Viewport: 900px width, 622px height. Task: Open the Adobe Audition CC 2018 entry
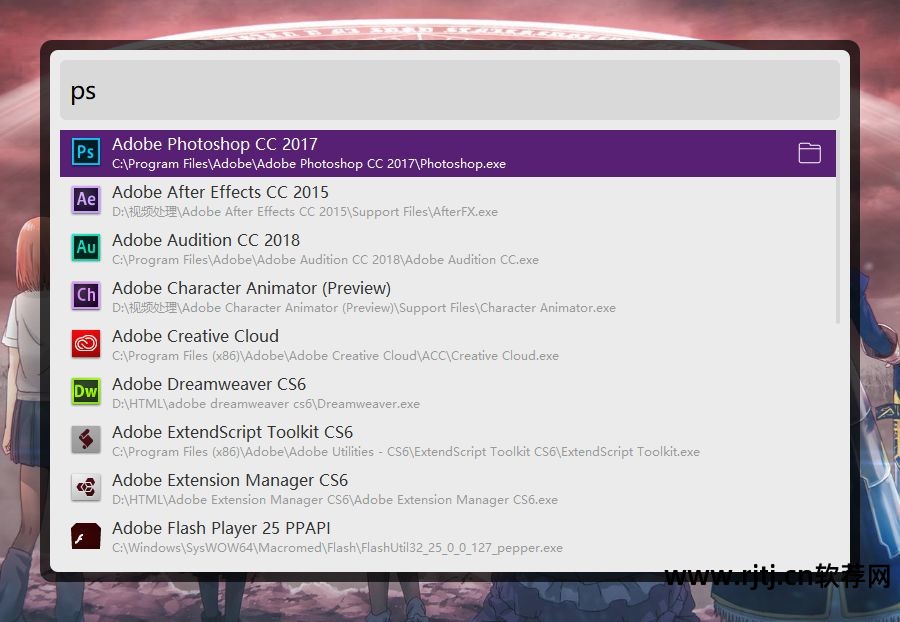pyautogui.click(x=206, y=240)
